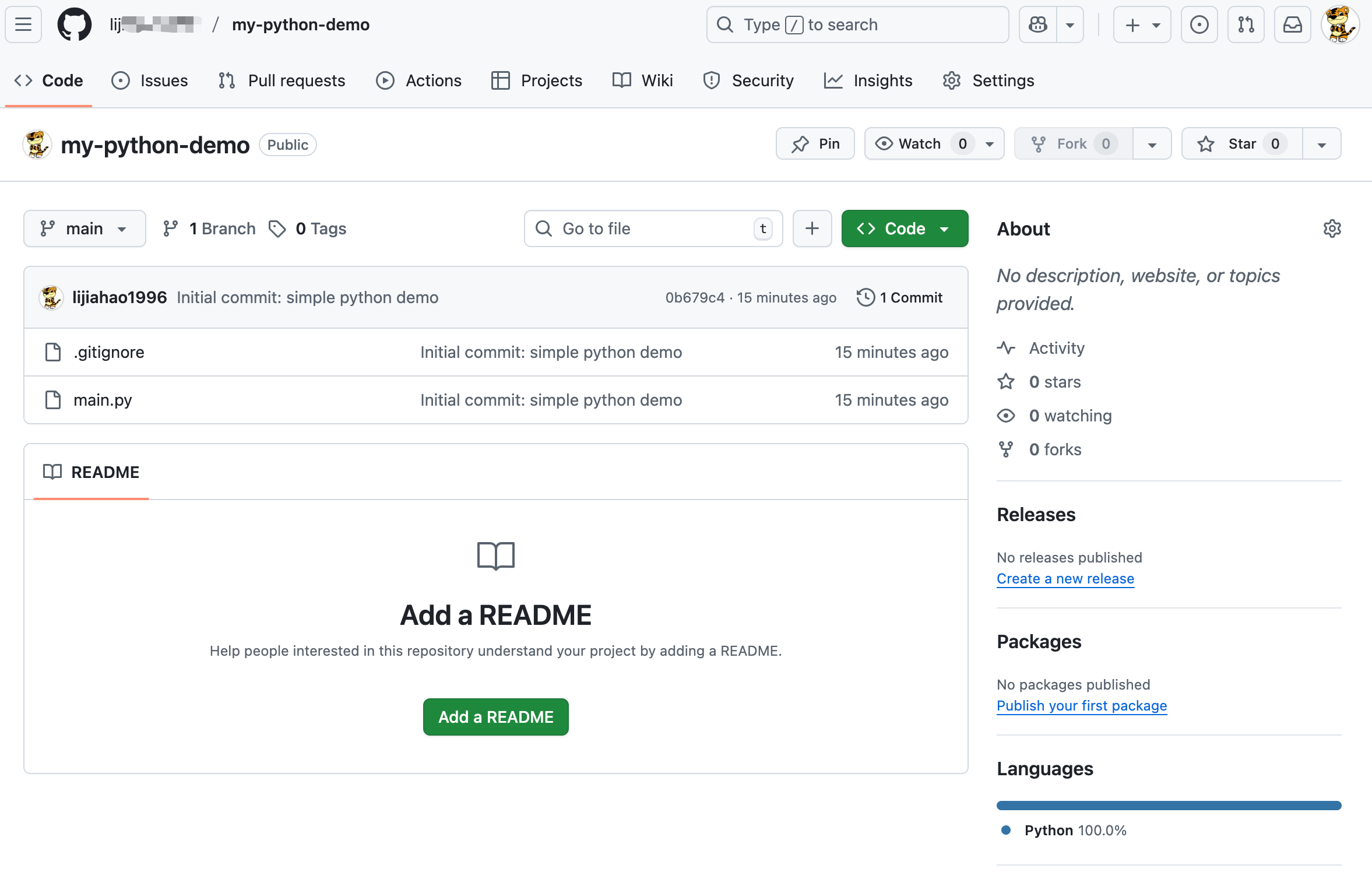1372x872 pixels.
Task: Open Copilot chat icon in header
Action: tap(1038, 24)
